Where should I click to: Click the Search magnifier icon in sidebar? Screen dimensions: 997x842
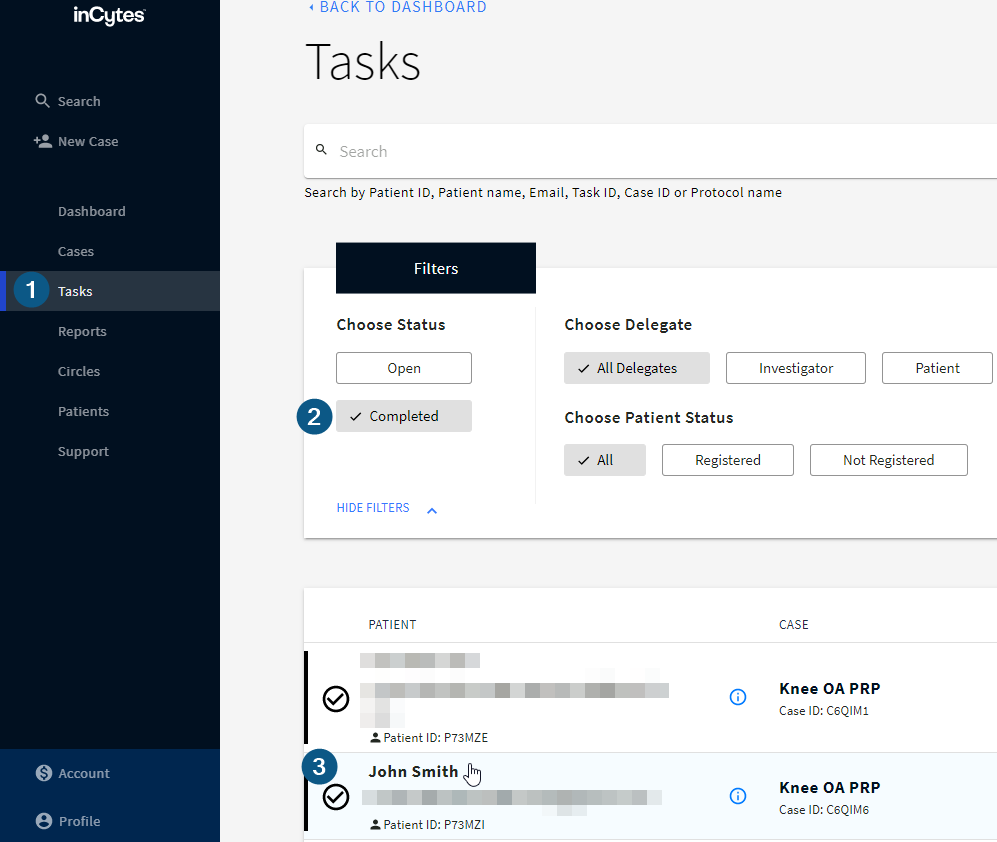(x=42, y=101)
